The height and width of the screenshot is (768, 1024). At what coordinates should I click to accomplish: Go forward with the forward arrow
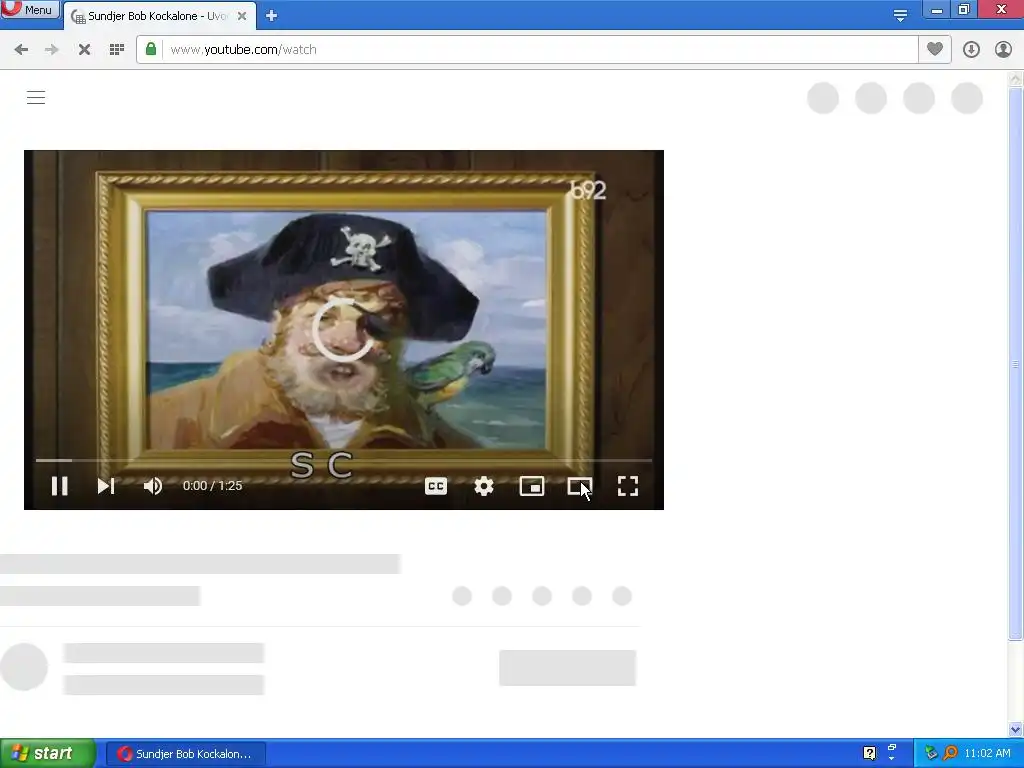[x=52, y=50]
